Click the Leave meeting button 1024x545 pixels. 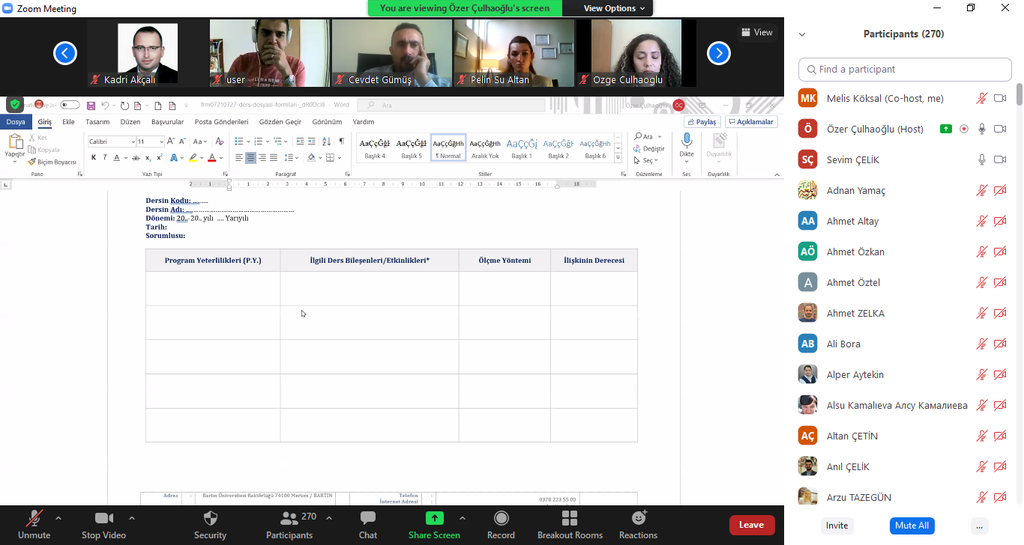pos(752,525)
